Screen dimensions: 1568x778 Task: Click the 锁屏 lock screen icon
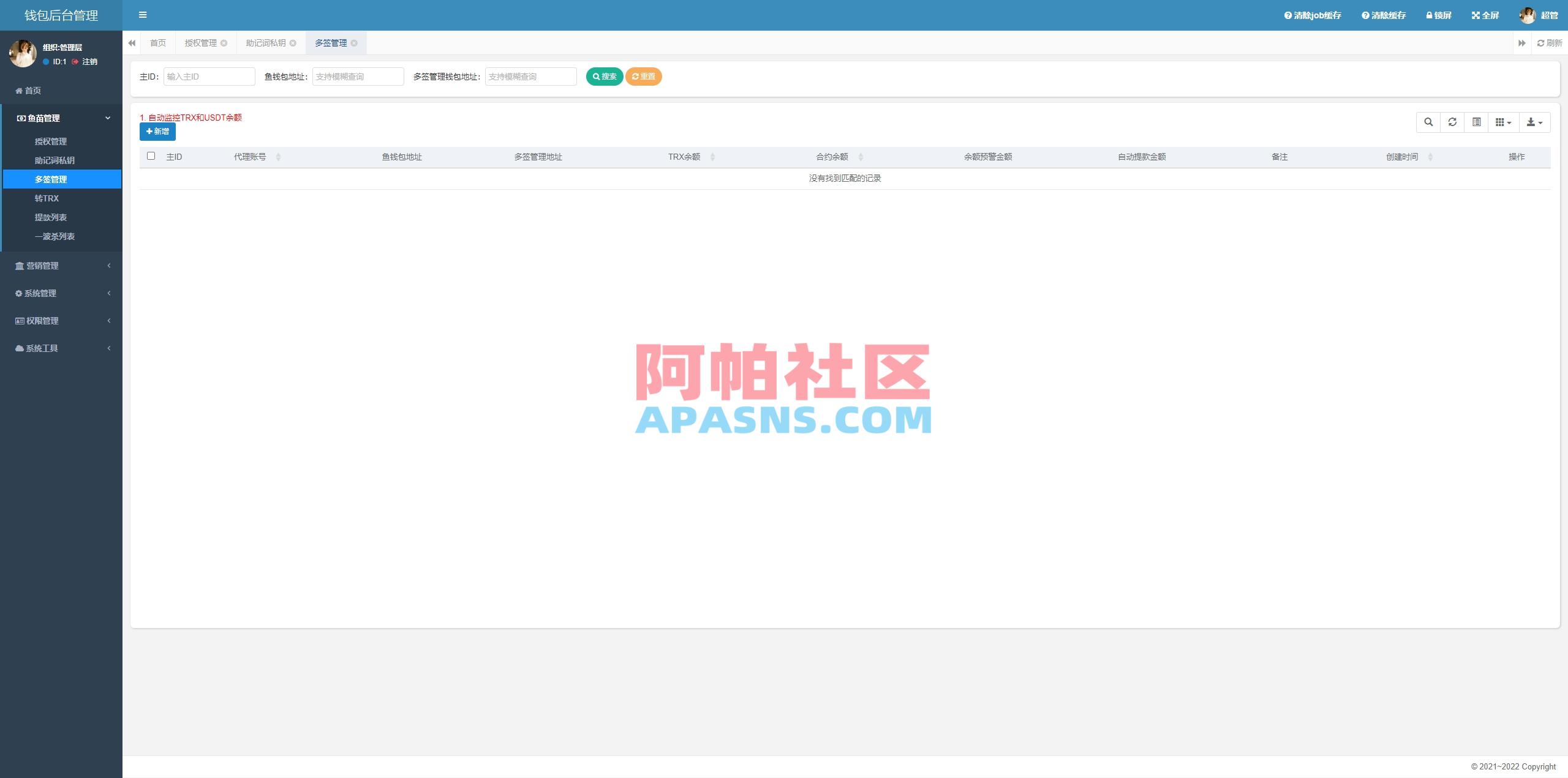tap(1438, 15)
